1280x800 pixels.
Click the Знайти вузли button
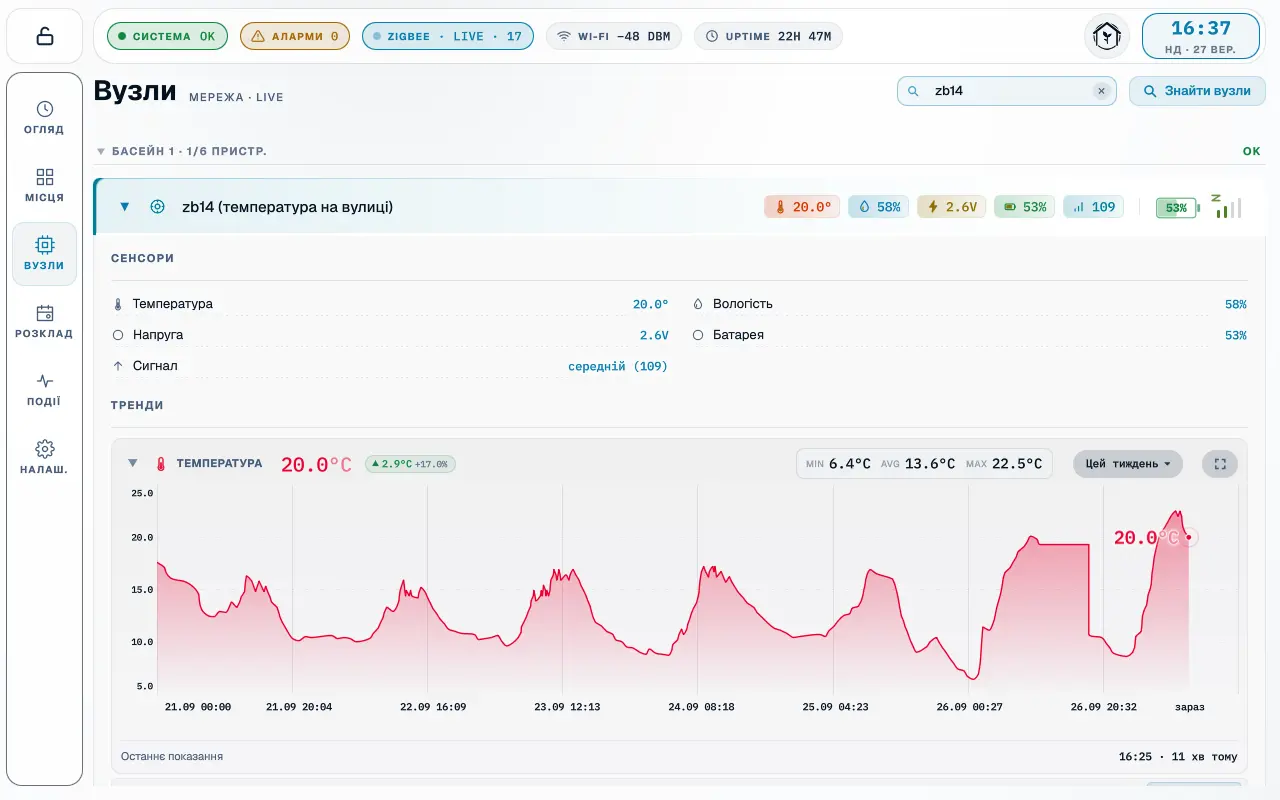(1197, 91)
